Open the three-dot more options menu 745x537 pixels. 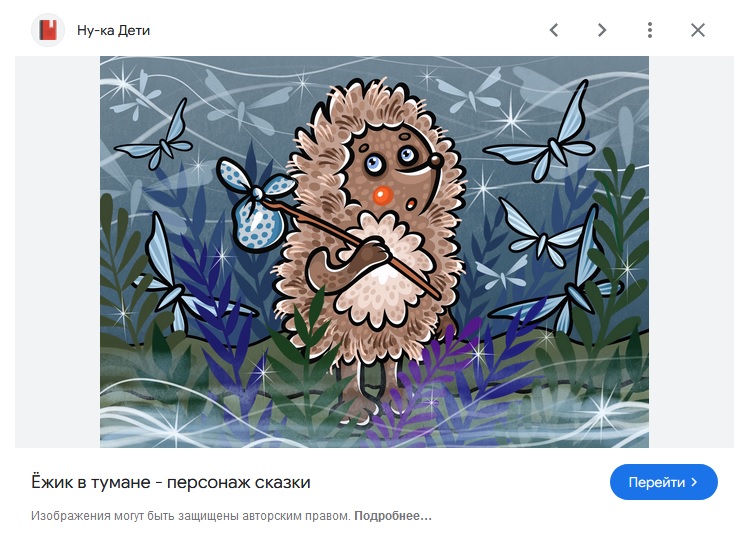(x=649, y=30)
